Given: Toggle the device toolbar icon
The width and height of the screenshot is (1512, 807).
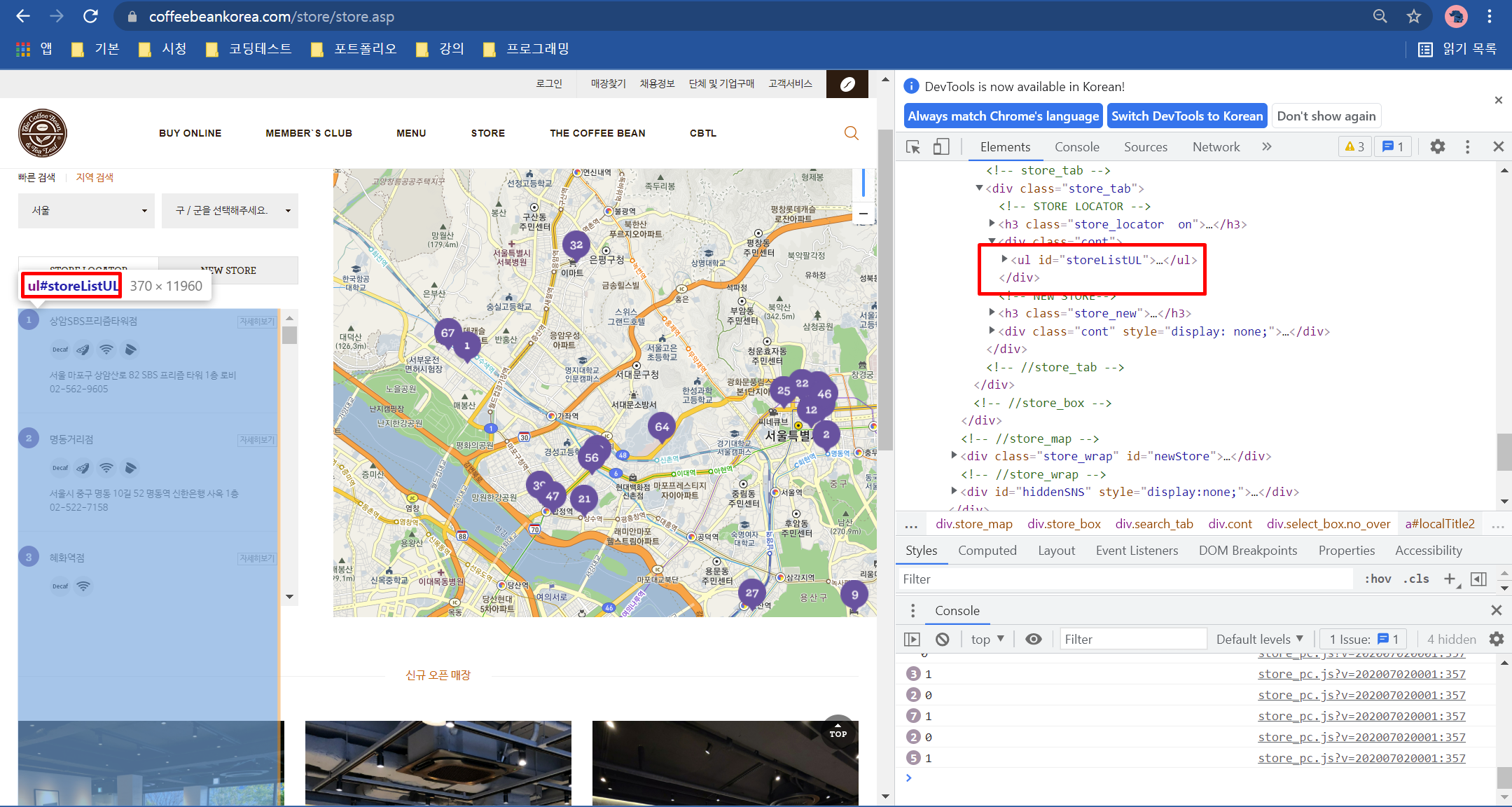Looking at the screenshot, I should [941, 147].
